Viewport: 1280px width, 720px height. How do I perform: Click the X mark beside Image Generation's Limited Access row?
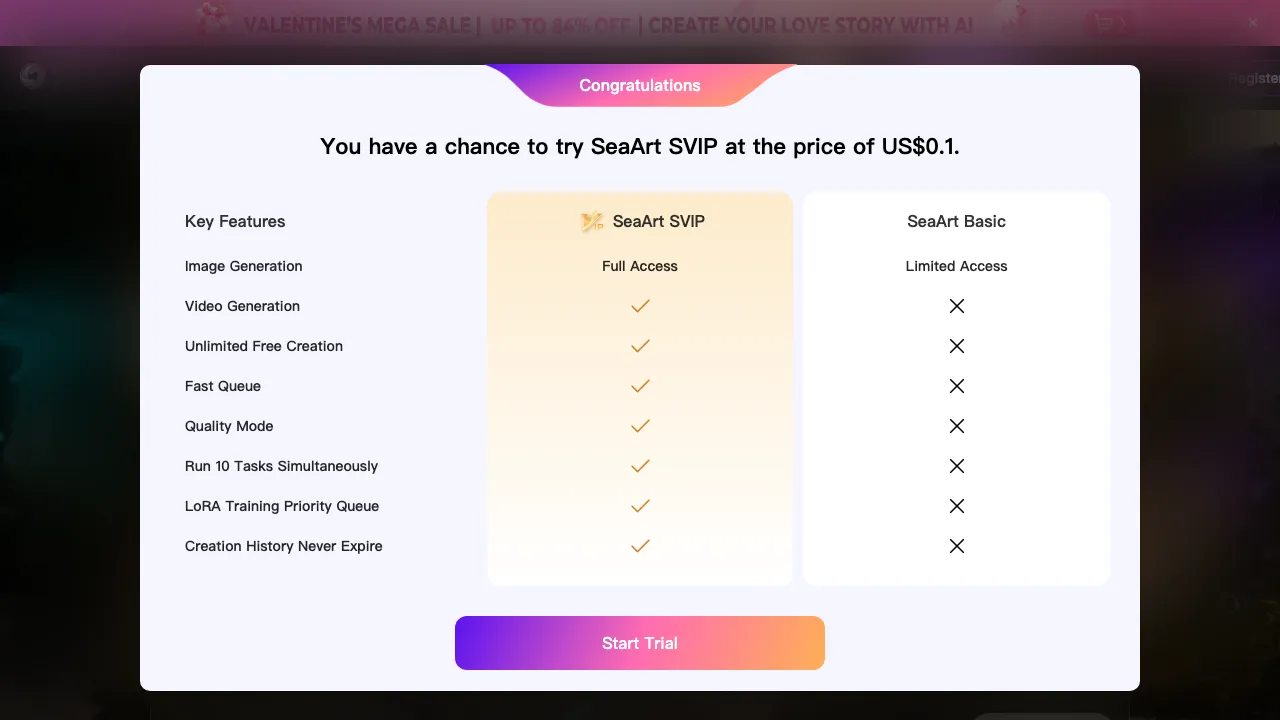pos(956,266)
